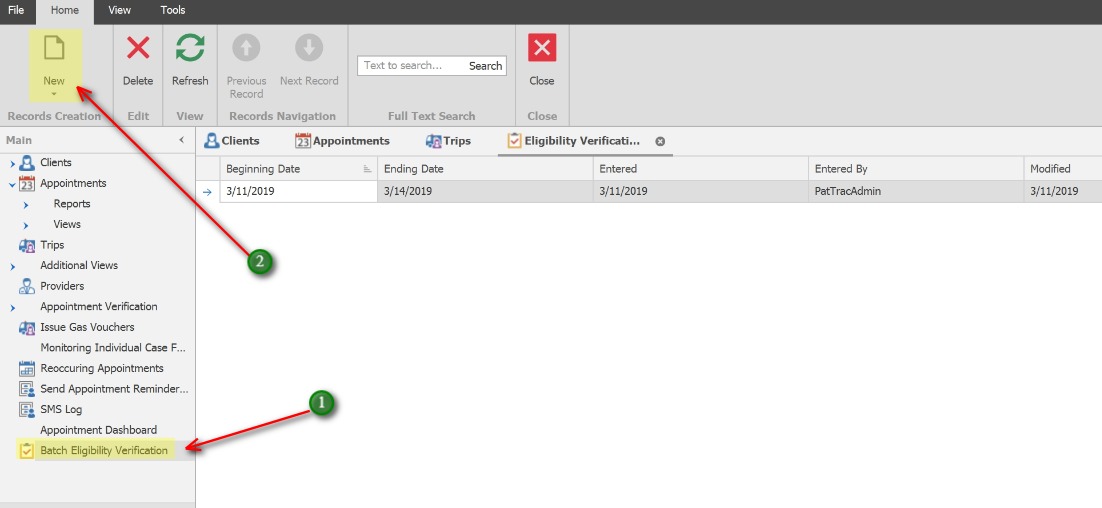Click the Batch Eligibility Verification icon

(x=27, y=450)
